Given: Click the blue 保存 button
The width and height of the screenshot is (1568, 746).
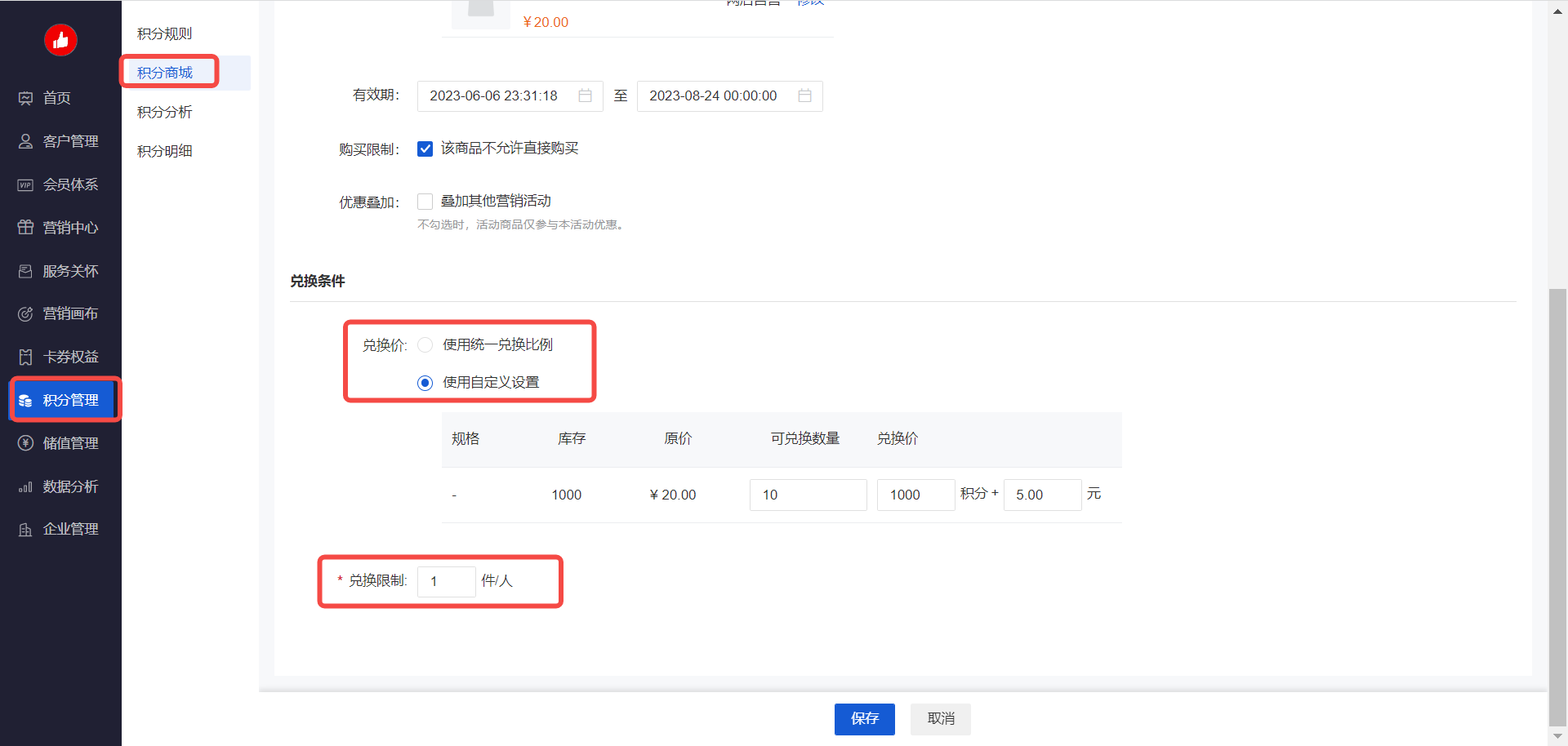Looking at the screenshot, I should point(864,719).
